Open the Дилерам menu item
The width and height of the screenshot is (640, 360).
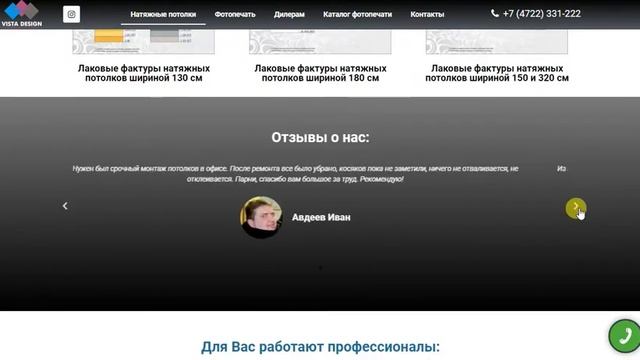pyautogui.click(x=289, y=14)
